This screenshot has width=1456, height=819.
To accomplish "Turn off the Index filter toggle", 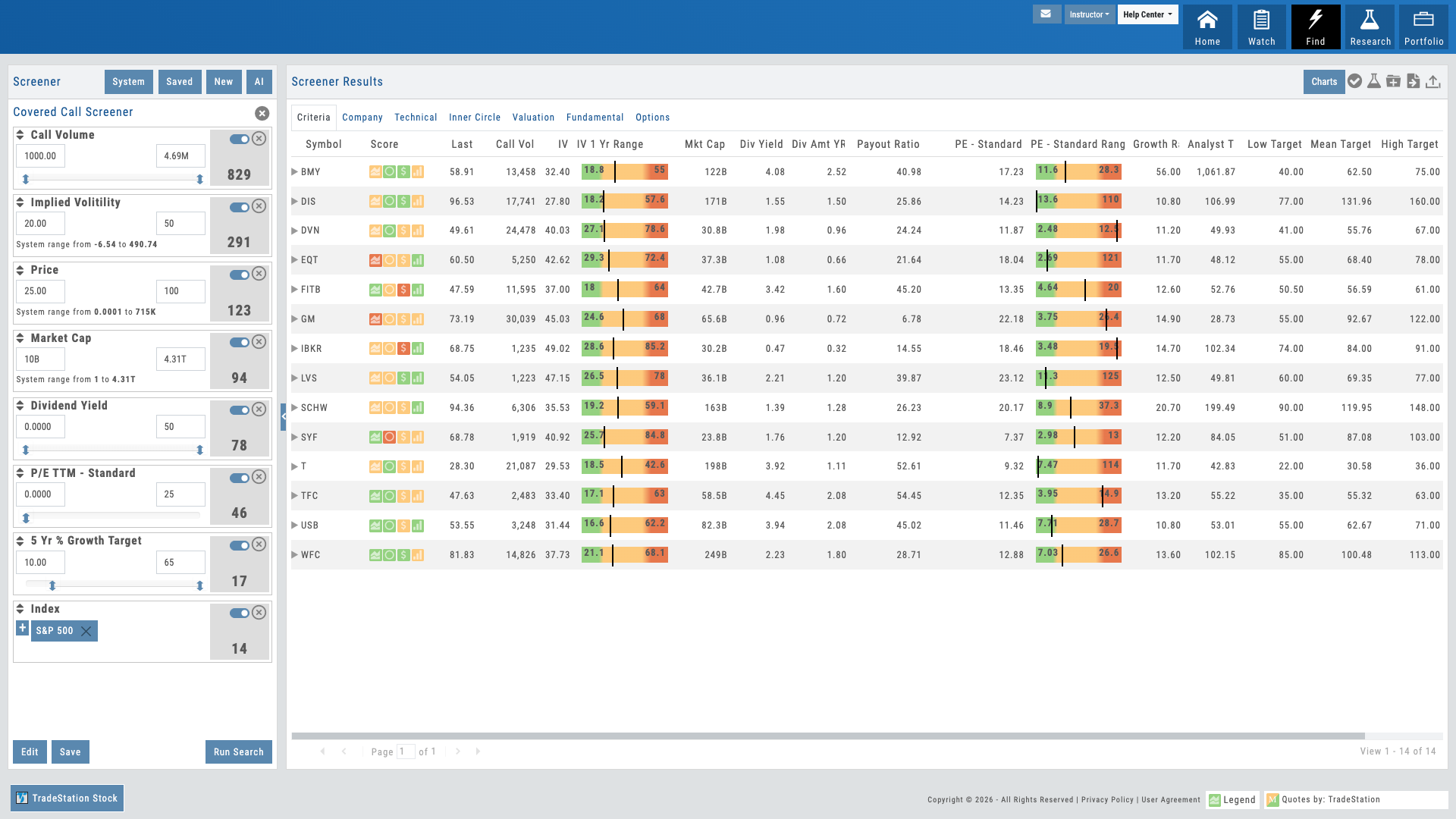I will tap(240, 613).
